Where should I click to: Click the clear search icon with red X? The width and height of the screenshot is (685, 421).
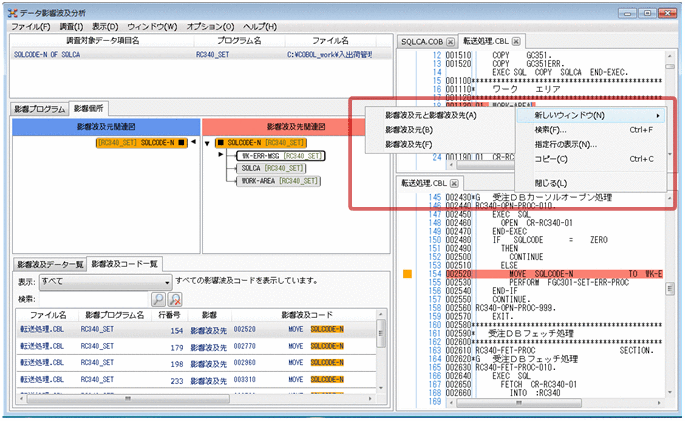coord(175,299)
